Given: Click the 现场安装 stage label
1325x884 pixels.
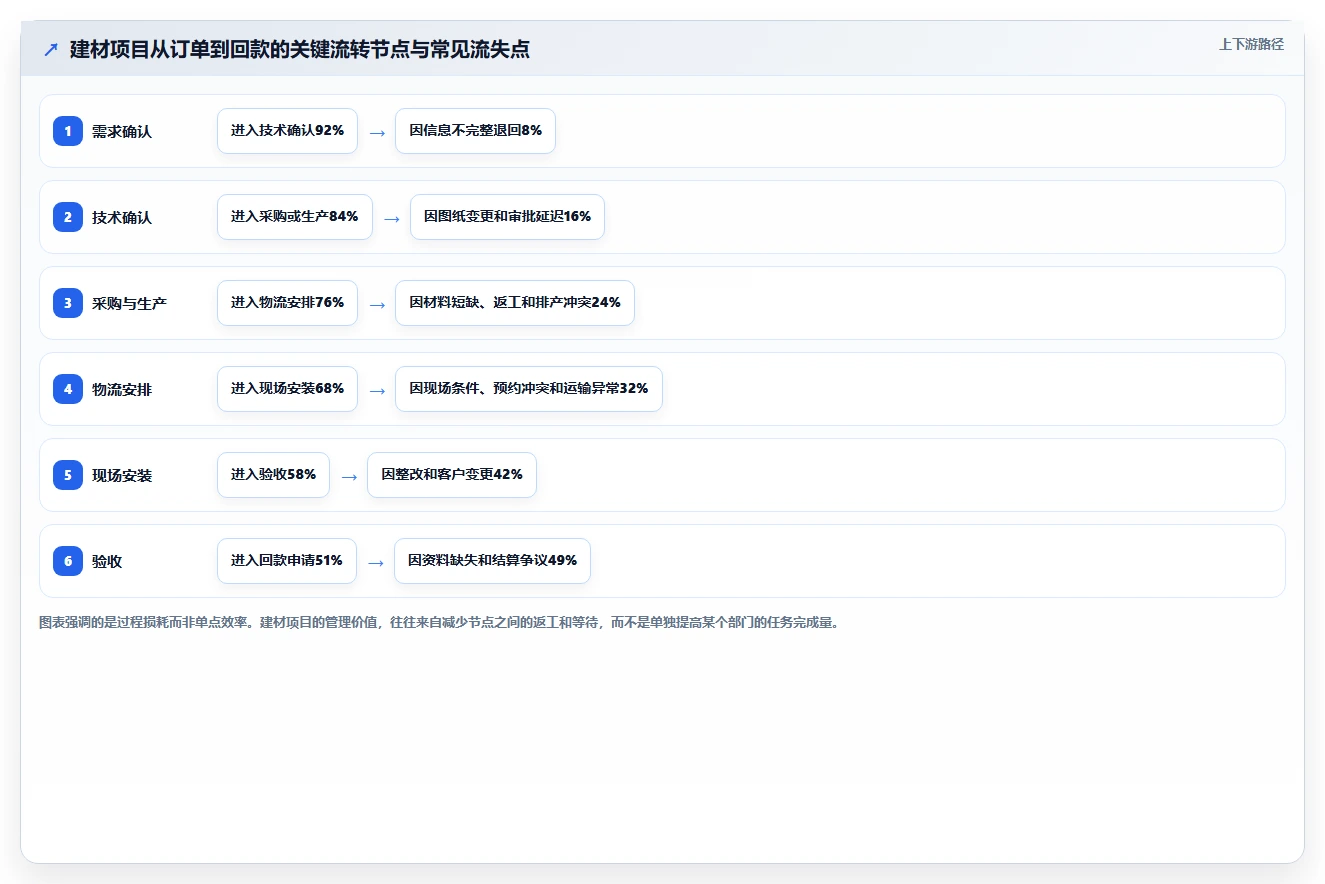Looking at the screenshot, I should [122, 475].
